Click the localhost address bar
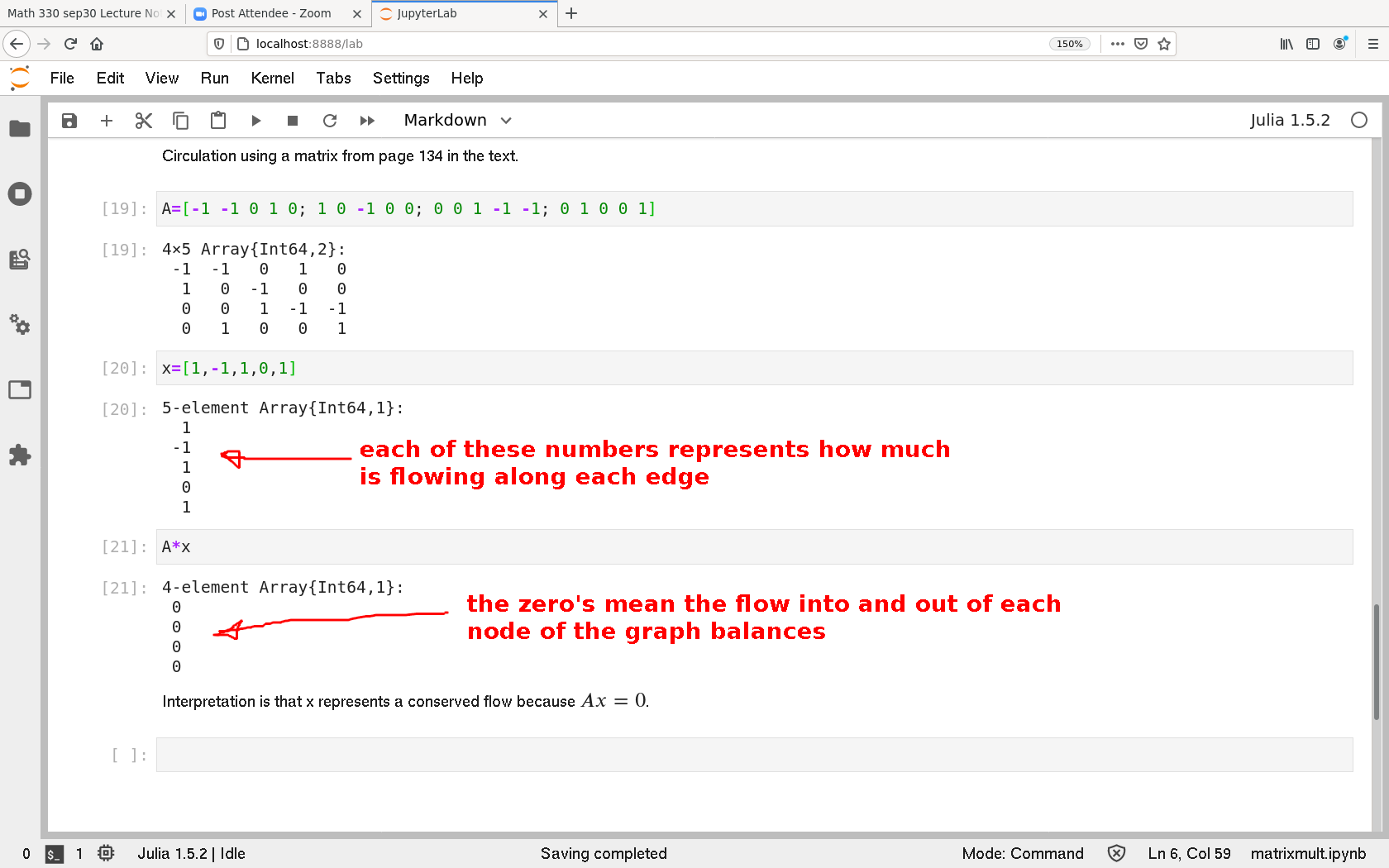The height and width of the screenshot is (868, 1389). [645, 44]
